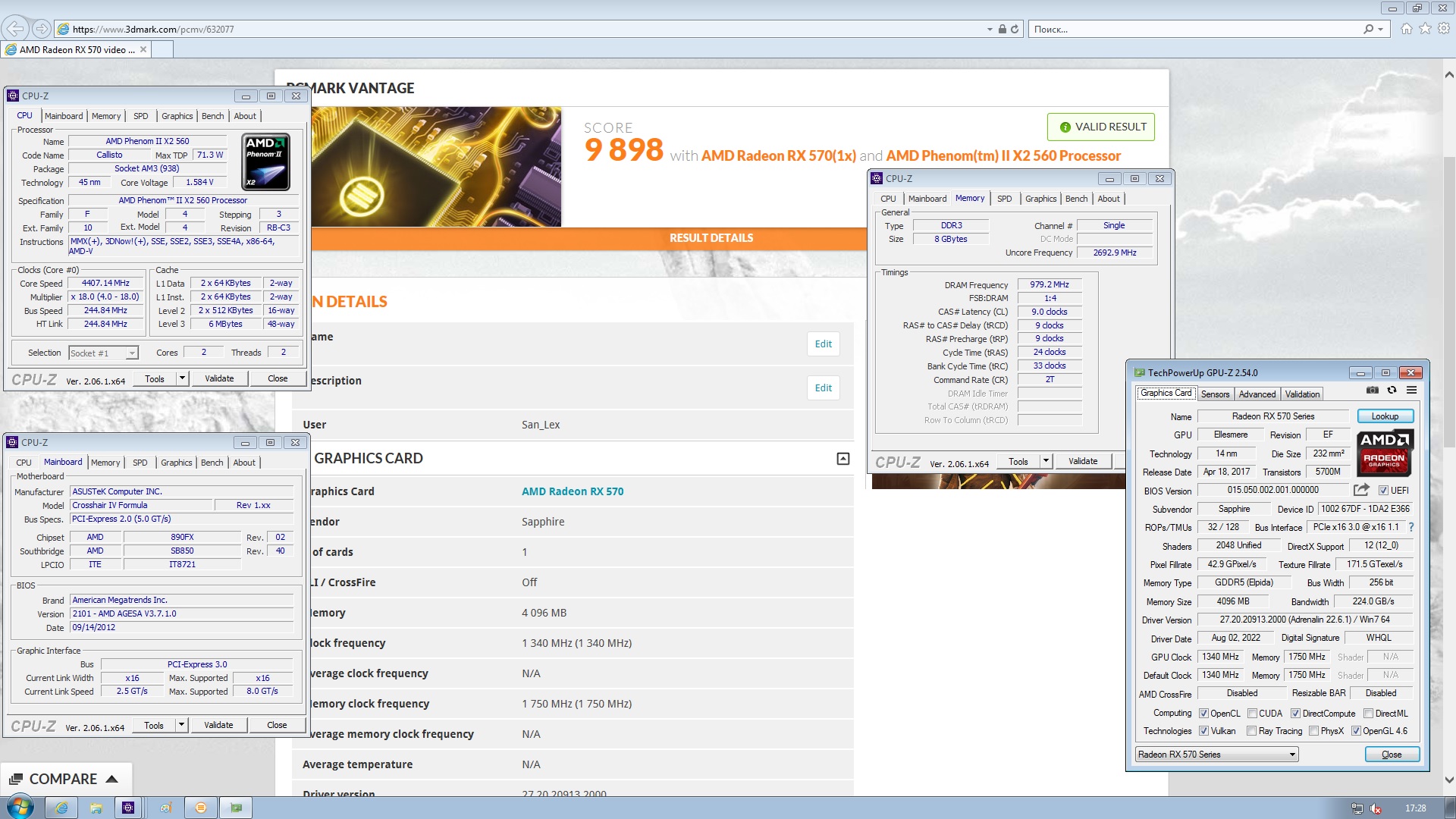Click the padlock security icon in the address bar
The width and height of the screenshot is (1456, 819).
(x=1002, y=29)
